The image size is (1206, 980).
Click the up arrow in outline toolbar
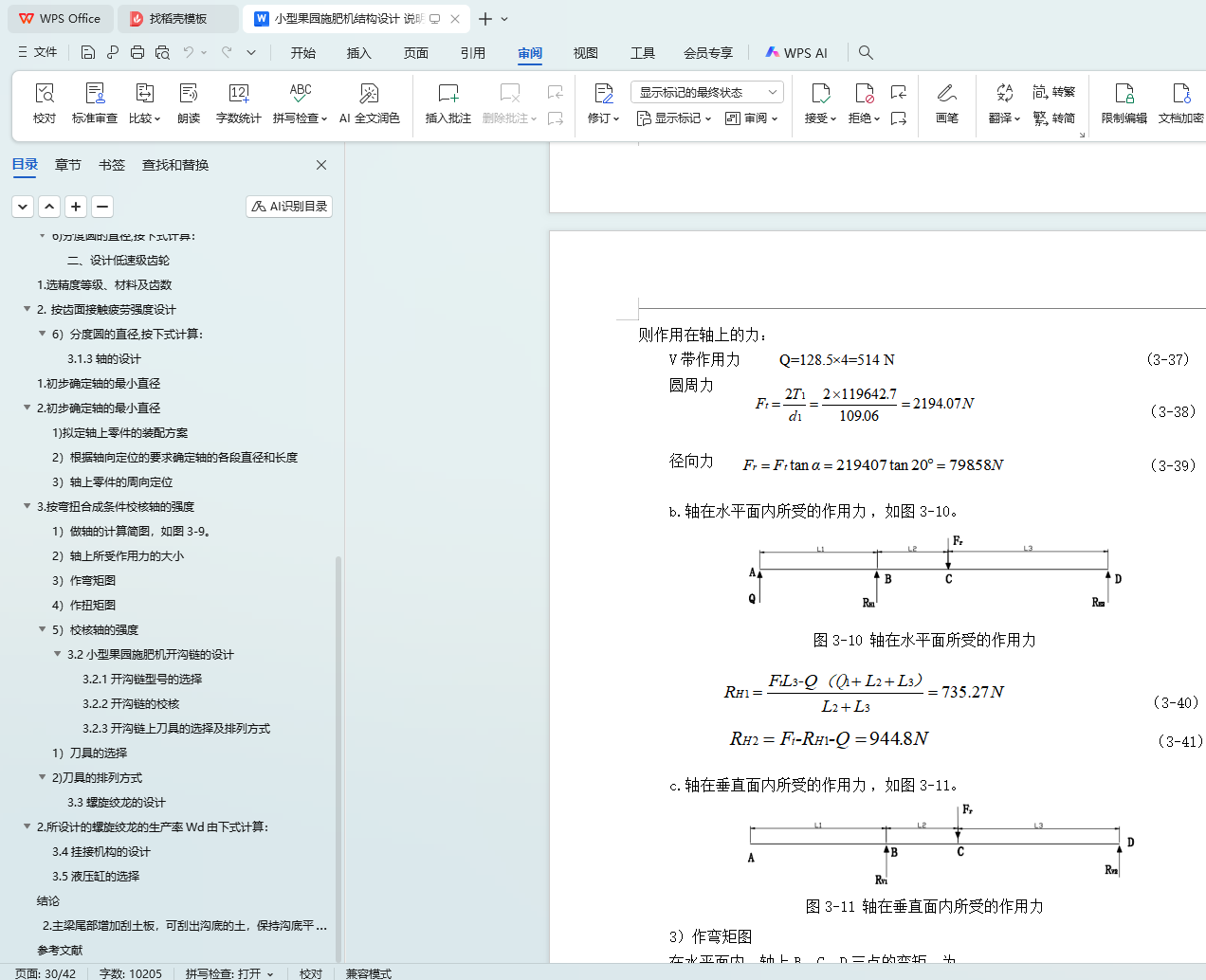pyautogui.click(x=50, y=206)
